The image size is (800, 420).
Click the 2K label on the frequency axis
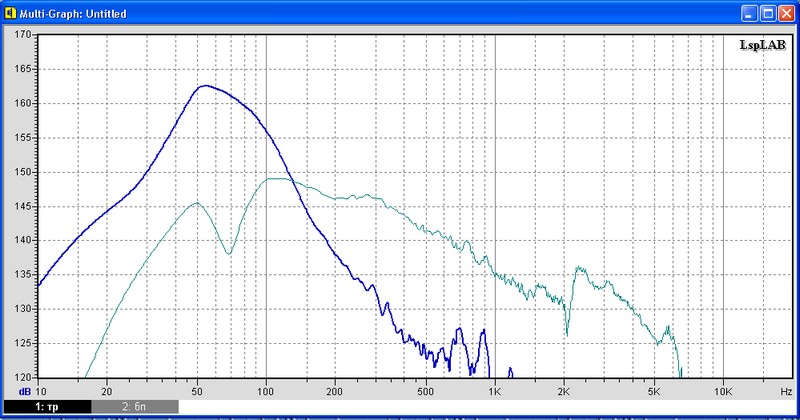tap(563, 392)
